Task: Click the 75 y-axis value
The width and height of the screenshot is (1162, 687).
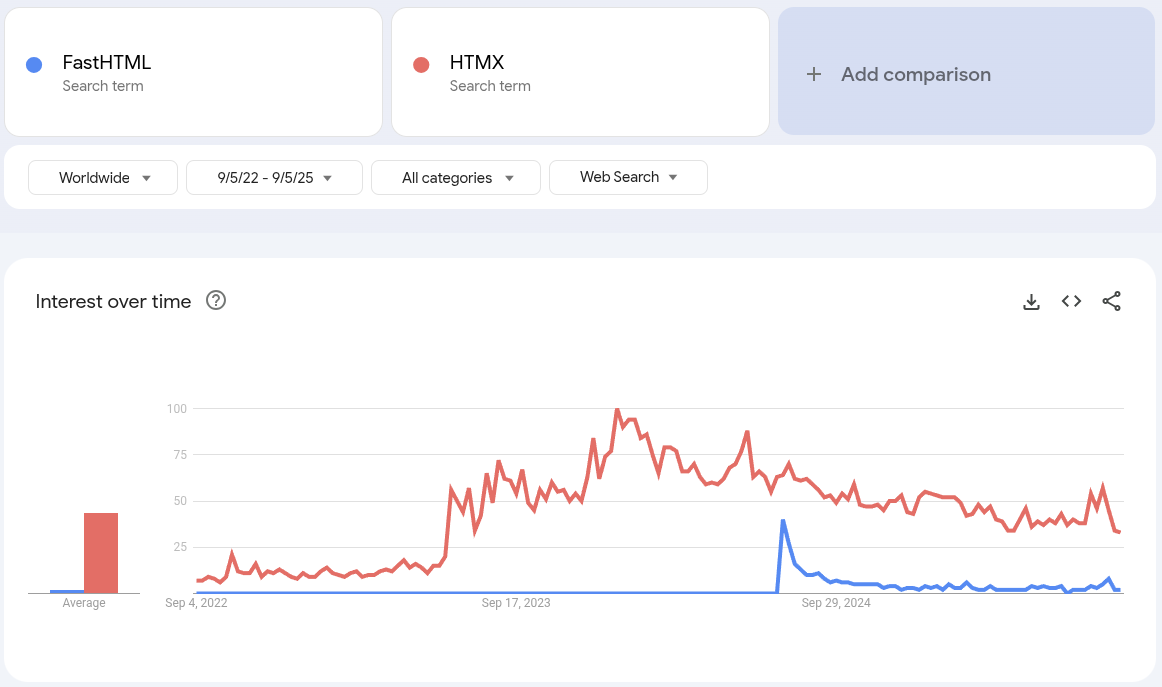Action: click(x=180, y=455)
